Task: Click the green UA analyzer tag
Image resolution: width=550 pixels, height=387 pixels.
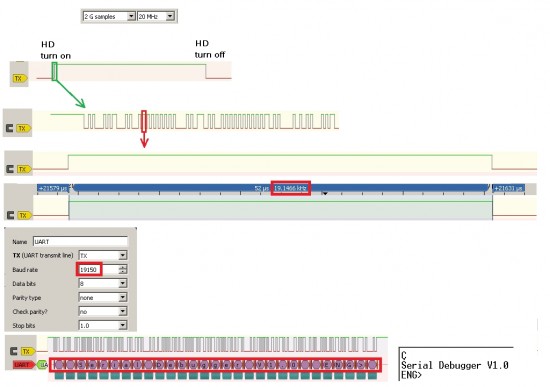Action: (x=42, y=365)
